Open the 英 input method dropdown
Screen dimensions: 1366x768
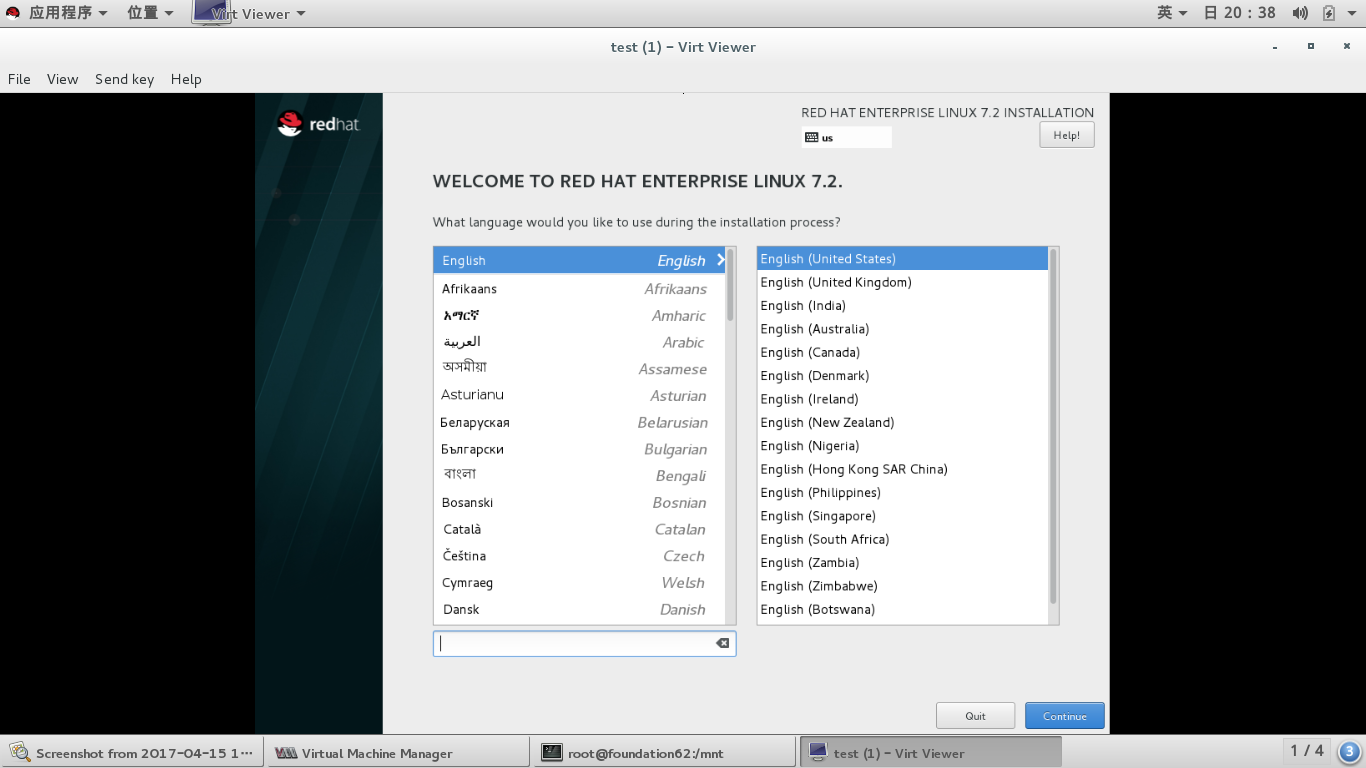(1172, 13)
